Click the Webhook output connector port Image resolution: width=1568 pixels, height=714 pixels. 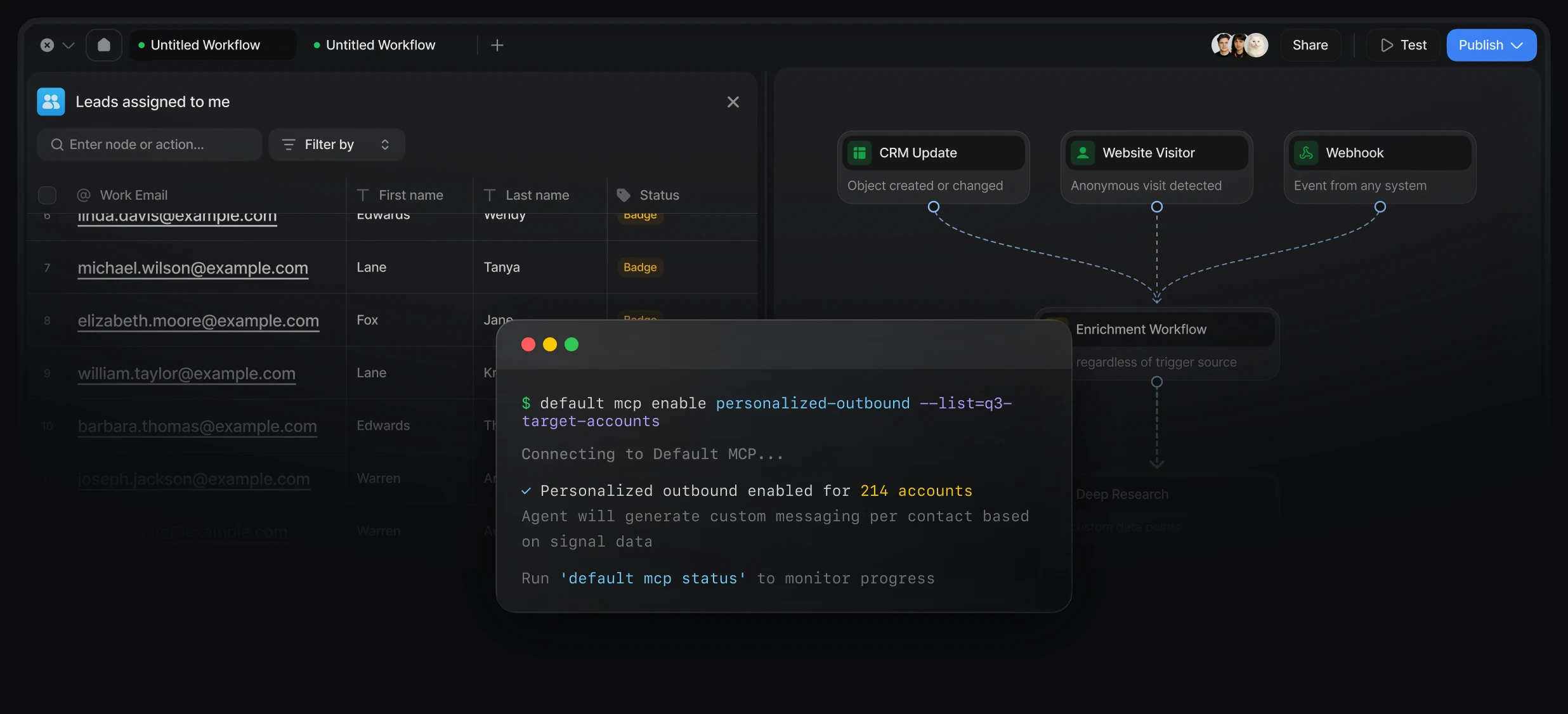pos(1380,207)
